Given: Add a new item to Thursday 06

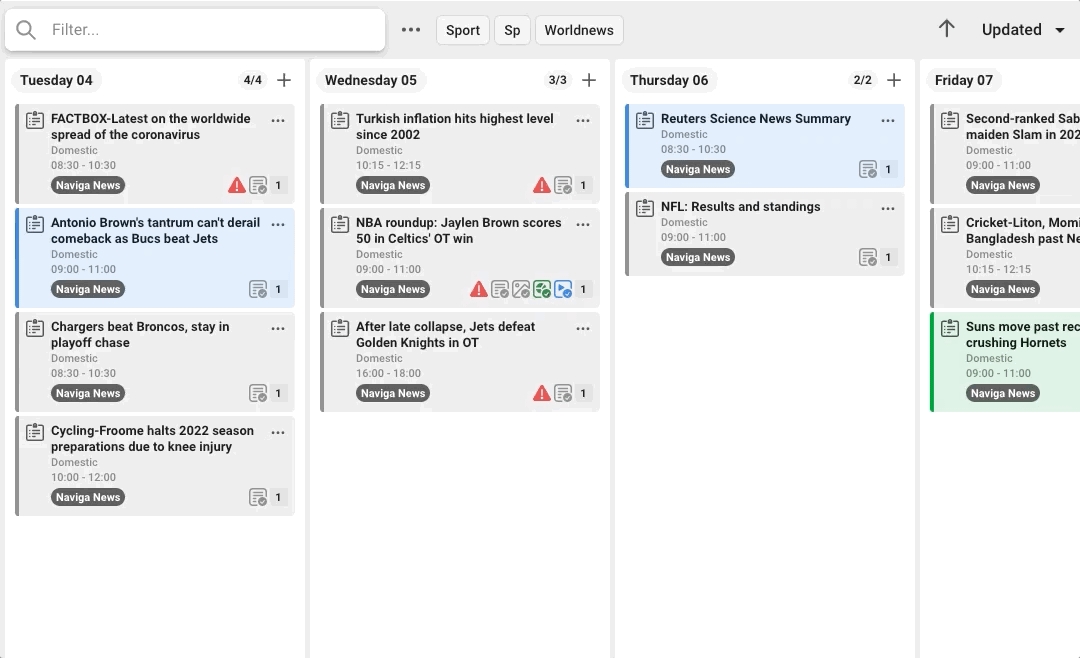Looking at the screenshot, I should (894, 80).
